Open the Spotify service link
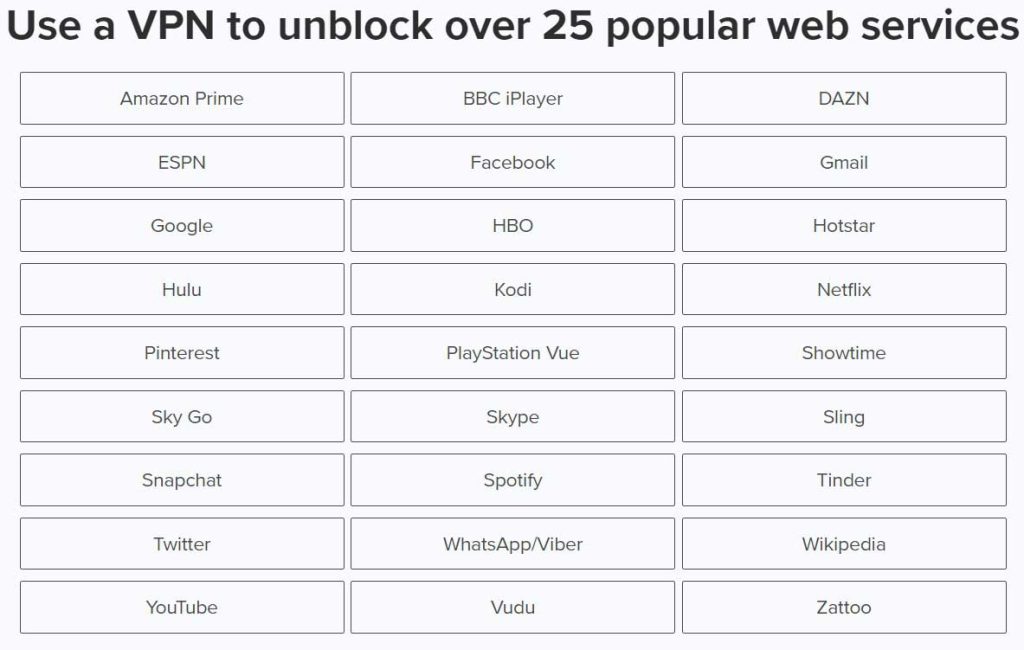This screenshot has width=1024, height=650. [512, 480]
